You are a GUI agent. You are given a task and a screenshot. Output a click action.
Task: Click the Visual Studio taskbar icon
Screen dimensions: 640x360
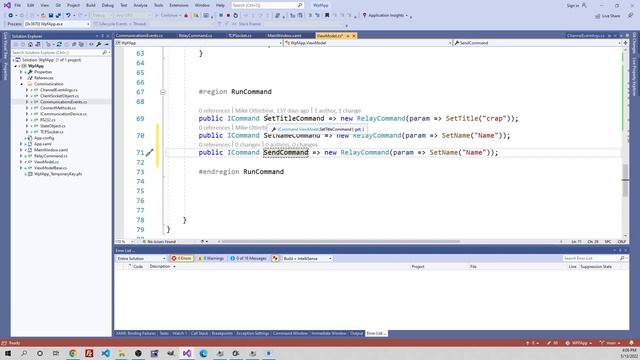click(187, 353)
